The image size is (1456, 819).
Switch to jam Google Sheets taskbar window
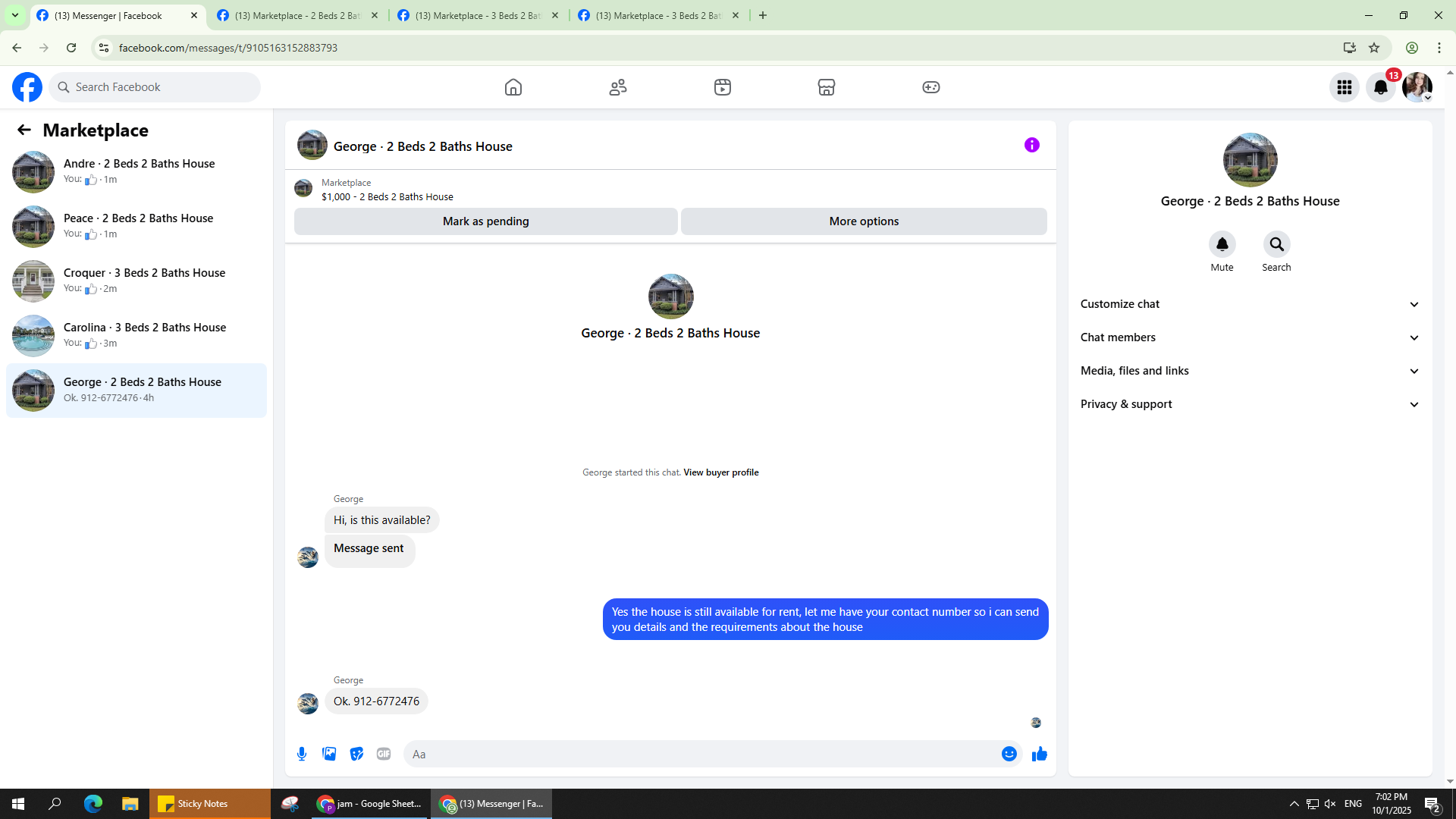369,804
